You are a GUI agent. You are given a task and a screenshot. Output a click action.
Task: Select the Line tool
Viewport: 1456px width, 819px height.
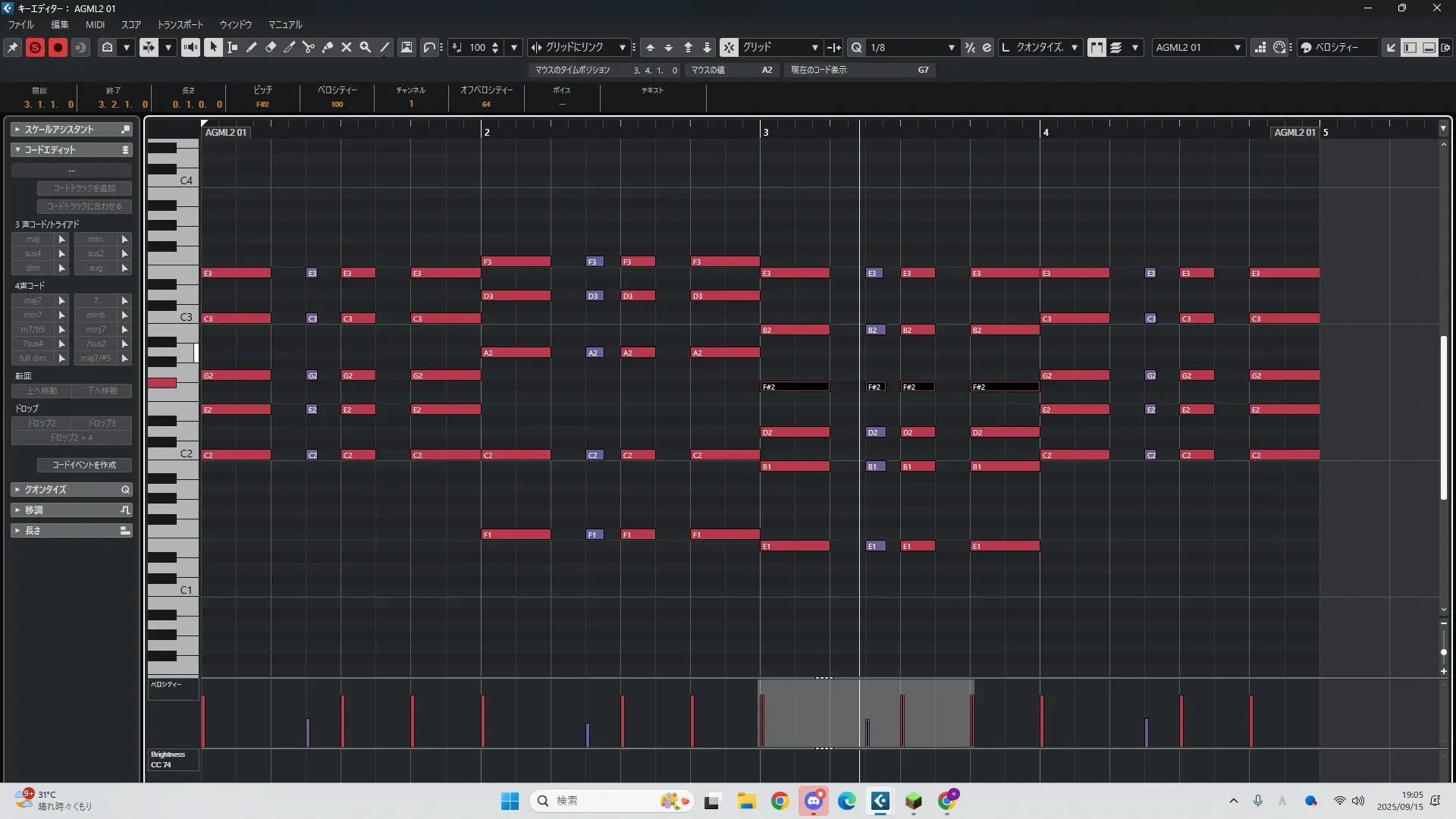click(385, 47)
